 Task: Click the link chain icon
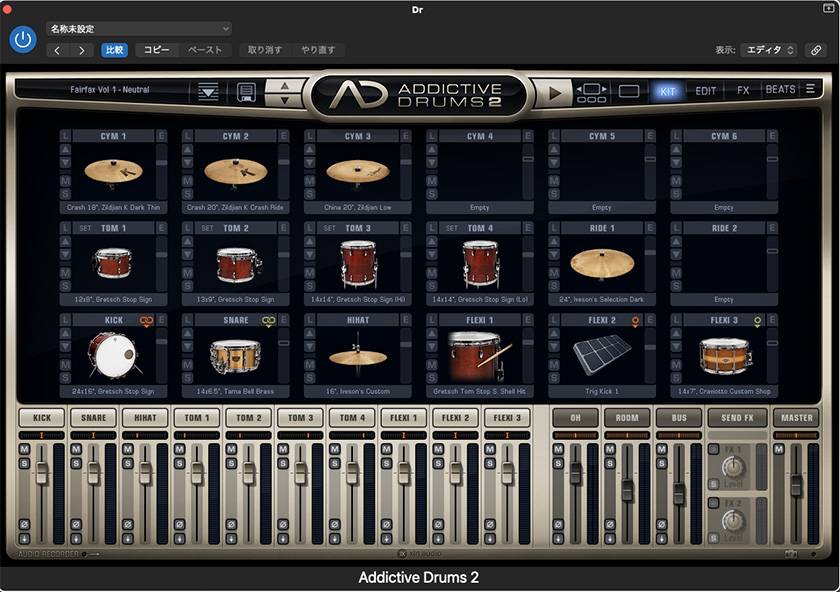[816, 50]
